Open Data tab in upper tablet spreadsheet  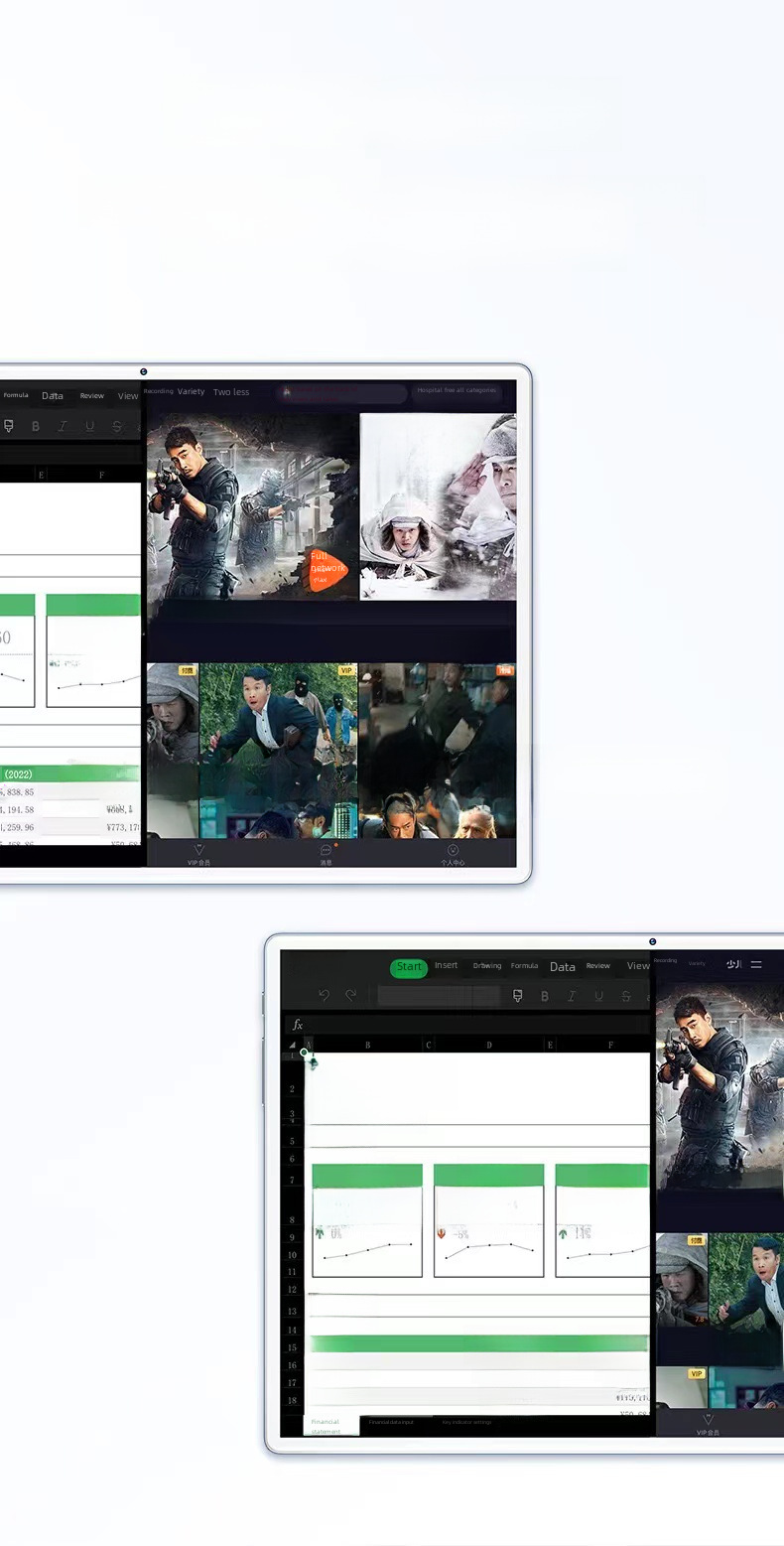click(x=53, y=395)
